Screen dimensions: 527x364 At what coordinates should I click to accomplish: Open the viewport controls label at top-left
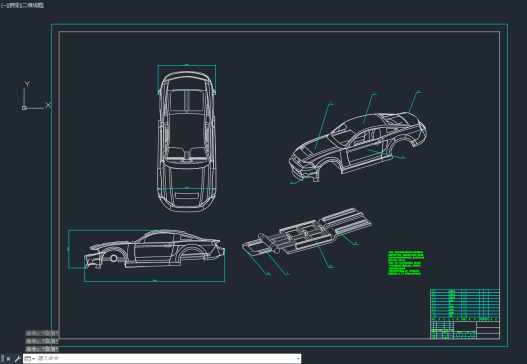[x=23, y=5]
